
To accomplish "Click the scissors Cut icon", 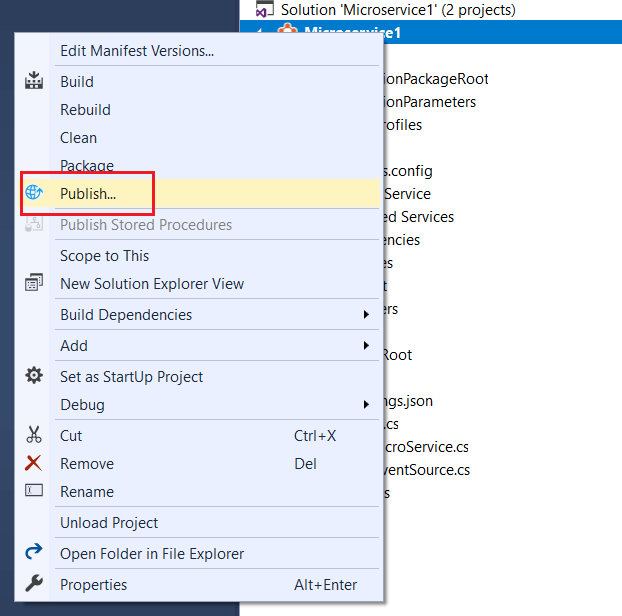I will [34, 435].
